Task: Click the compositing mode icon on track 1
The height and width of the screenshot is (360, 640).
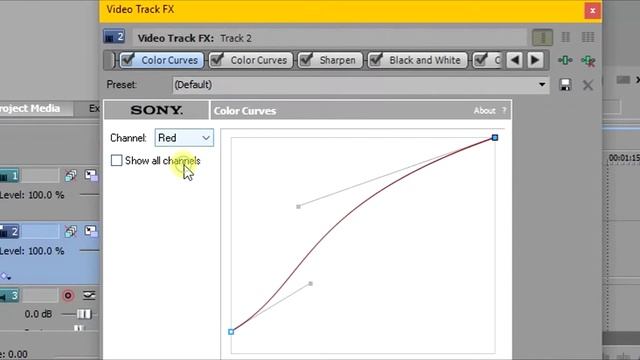Action: (x=91, y=176)
